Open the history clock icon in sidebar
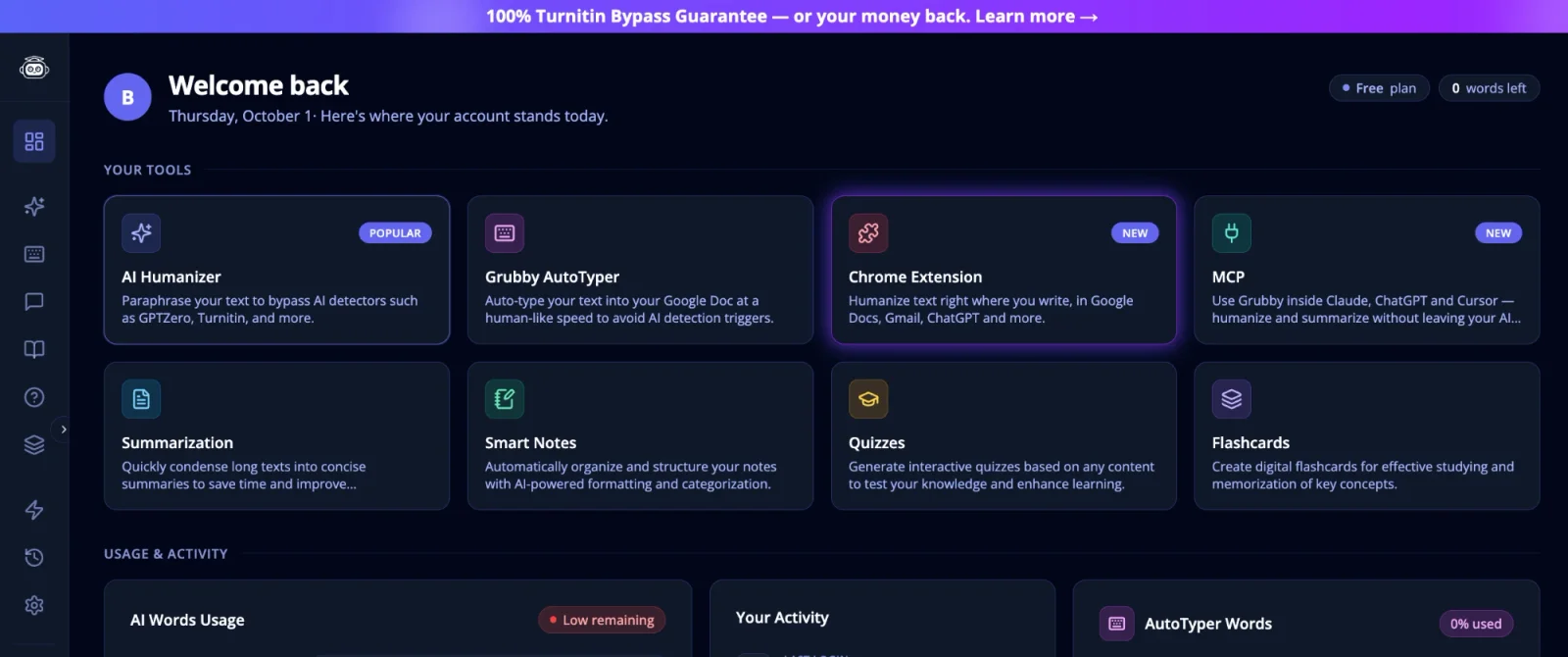 [34, 557]
